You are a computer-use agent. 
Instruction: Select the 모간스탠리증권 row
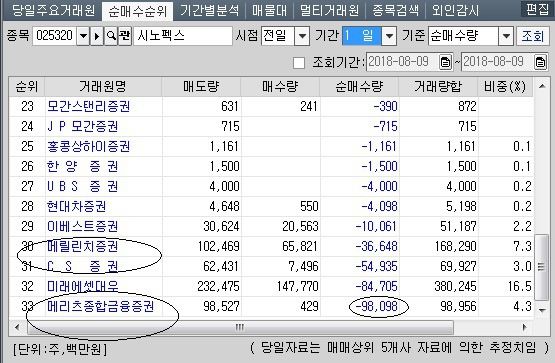[x=271, y=106]
